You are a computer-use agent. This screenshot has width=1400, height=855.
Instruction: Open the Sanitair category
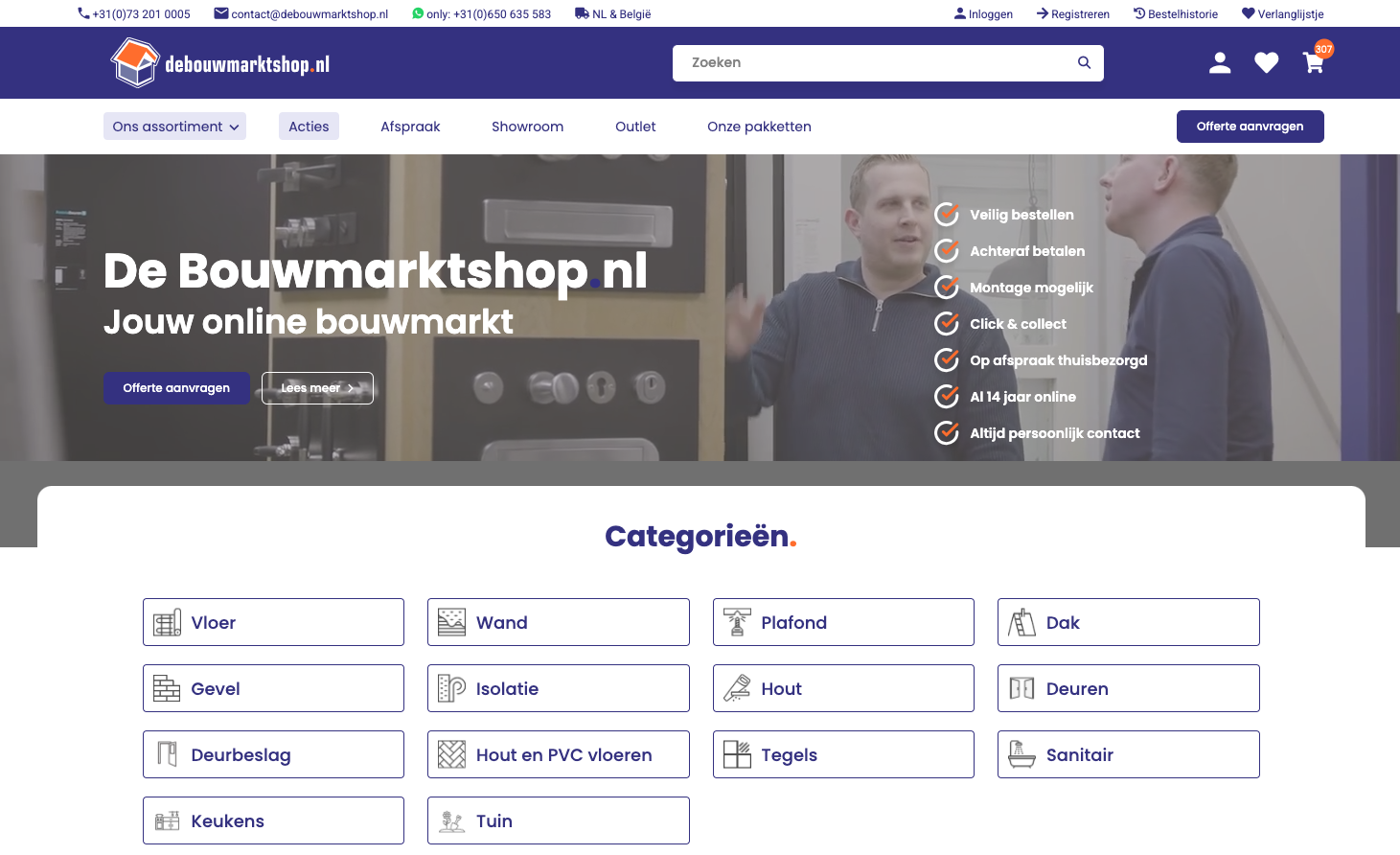(x=1129, y=754)
